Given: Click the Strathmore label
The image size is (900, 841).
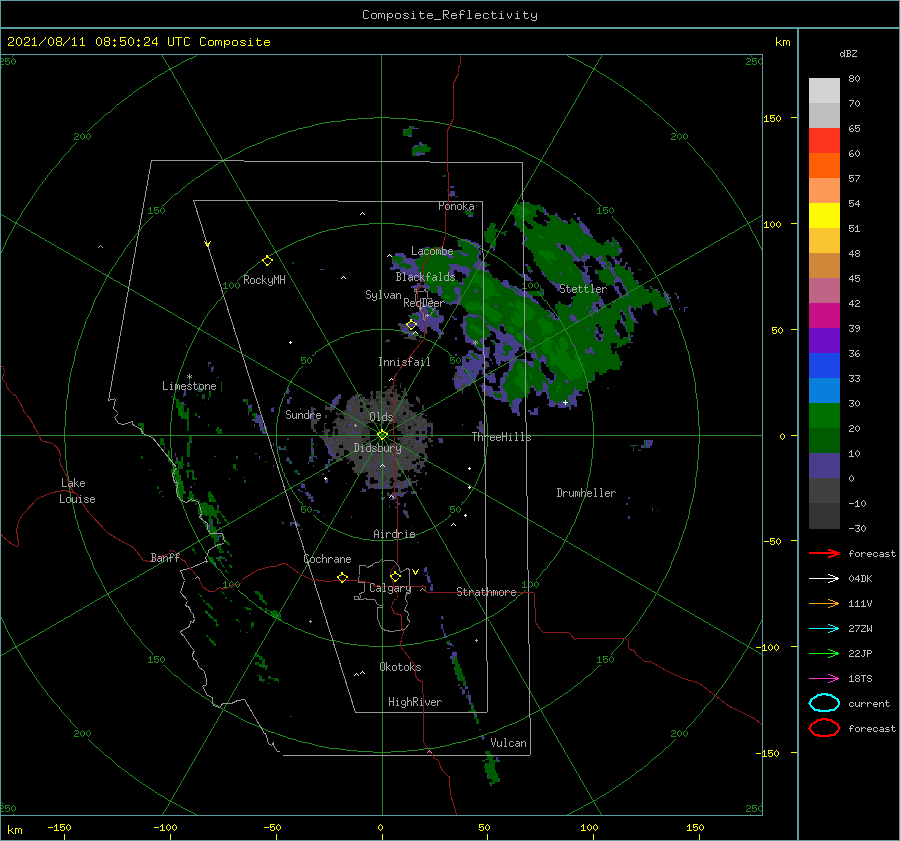Looking at the screenshot, I should pos(486,592).
